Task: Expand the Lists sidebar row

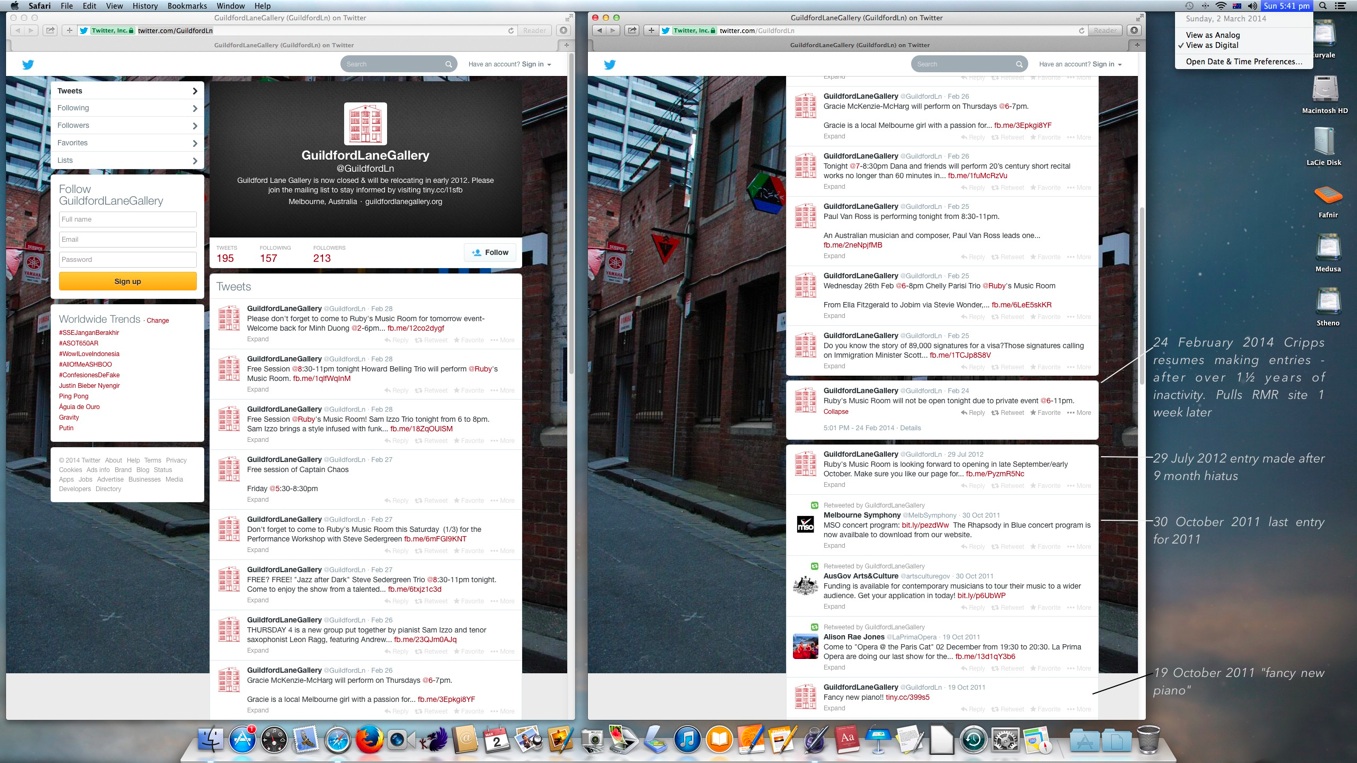Action: (127, 160)
